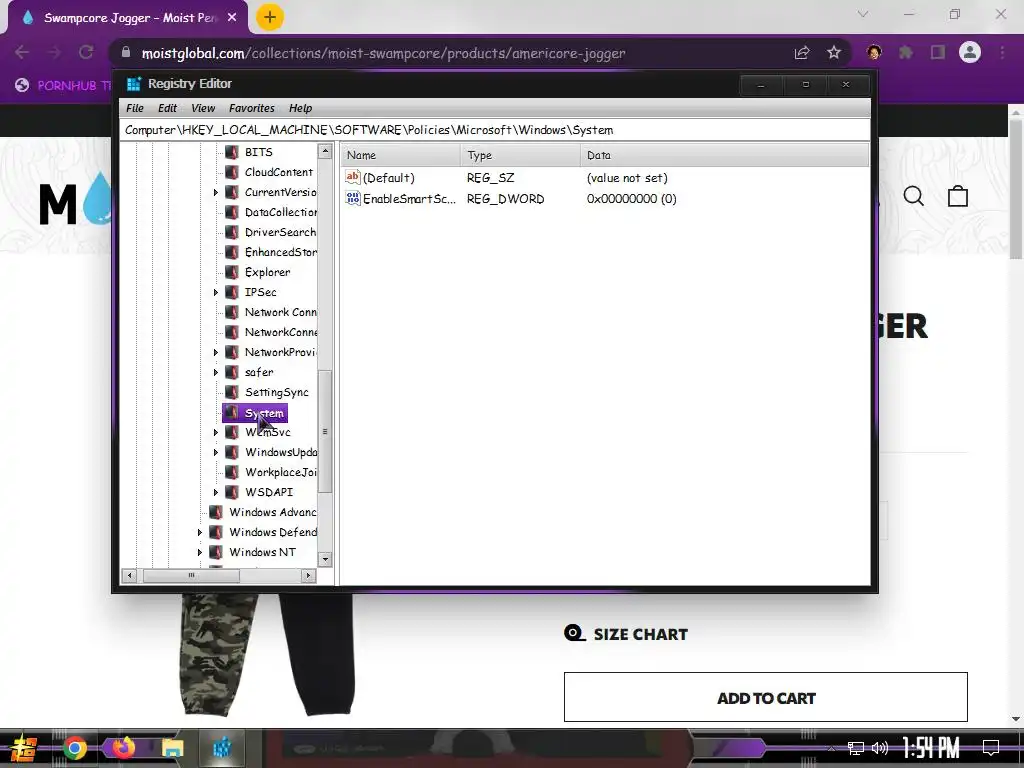Open Firefox from the taskbar
This screenshot has height=768, width=1024.
click(x=123, y=747)
